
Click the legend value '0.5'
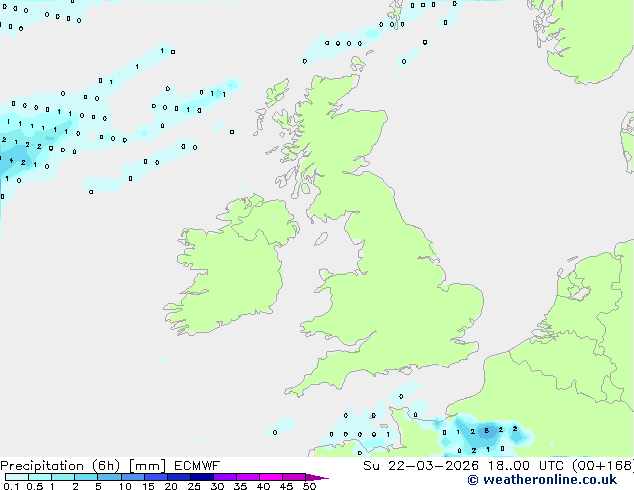35,486
